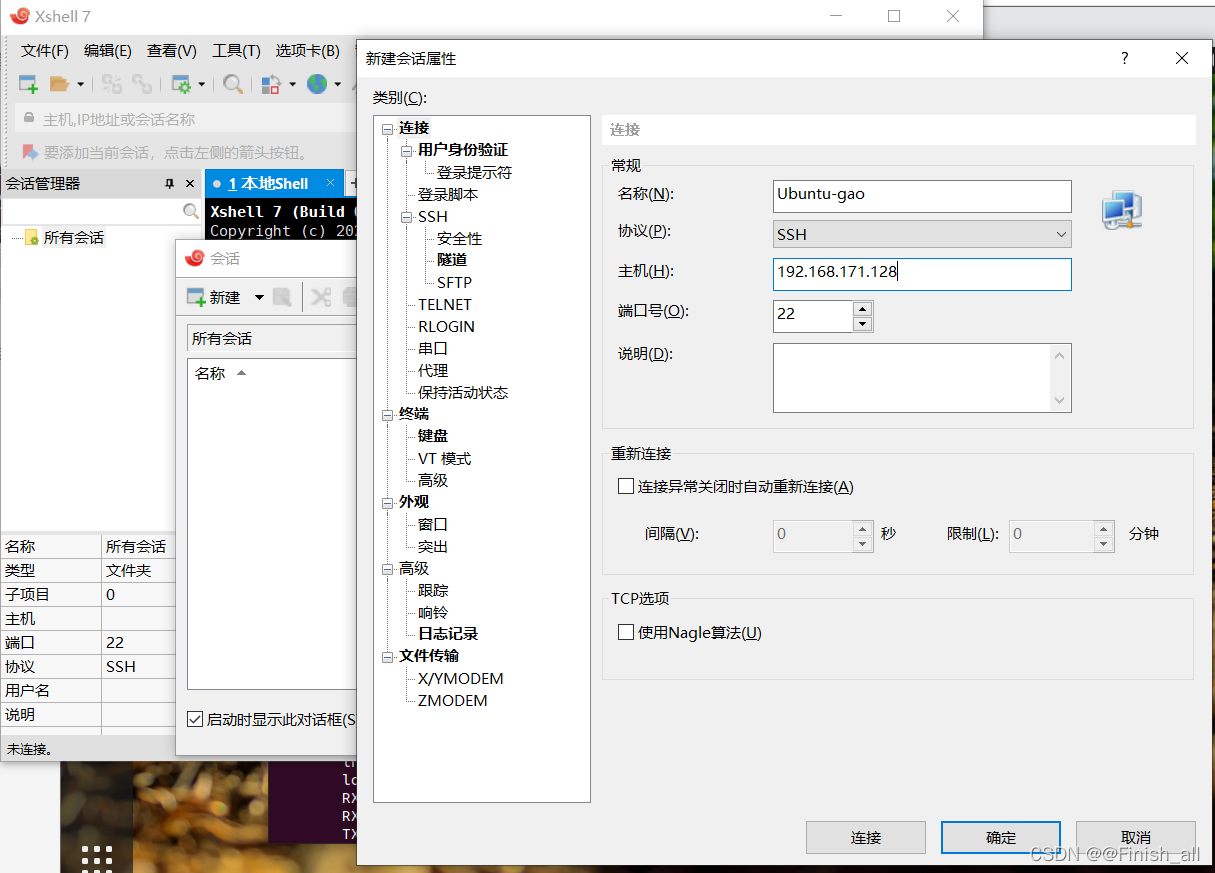The height and width of the screenshot is (873, 1215).
Task: Click the reconnect chain icon in Xshell toolbar
Action: click(142, 84)
